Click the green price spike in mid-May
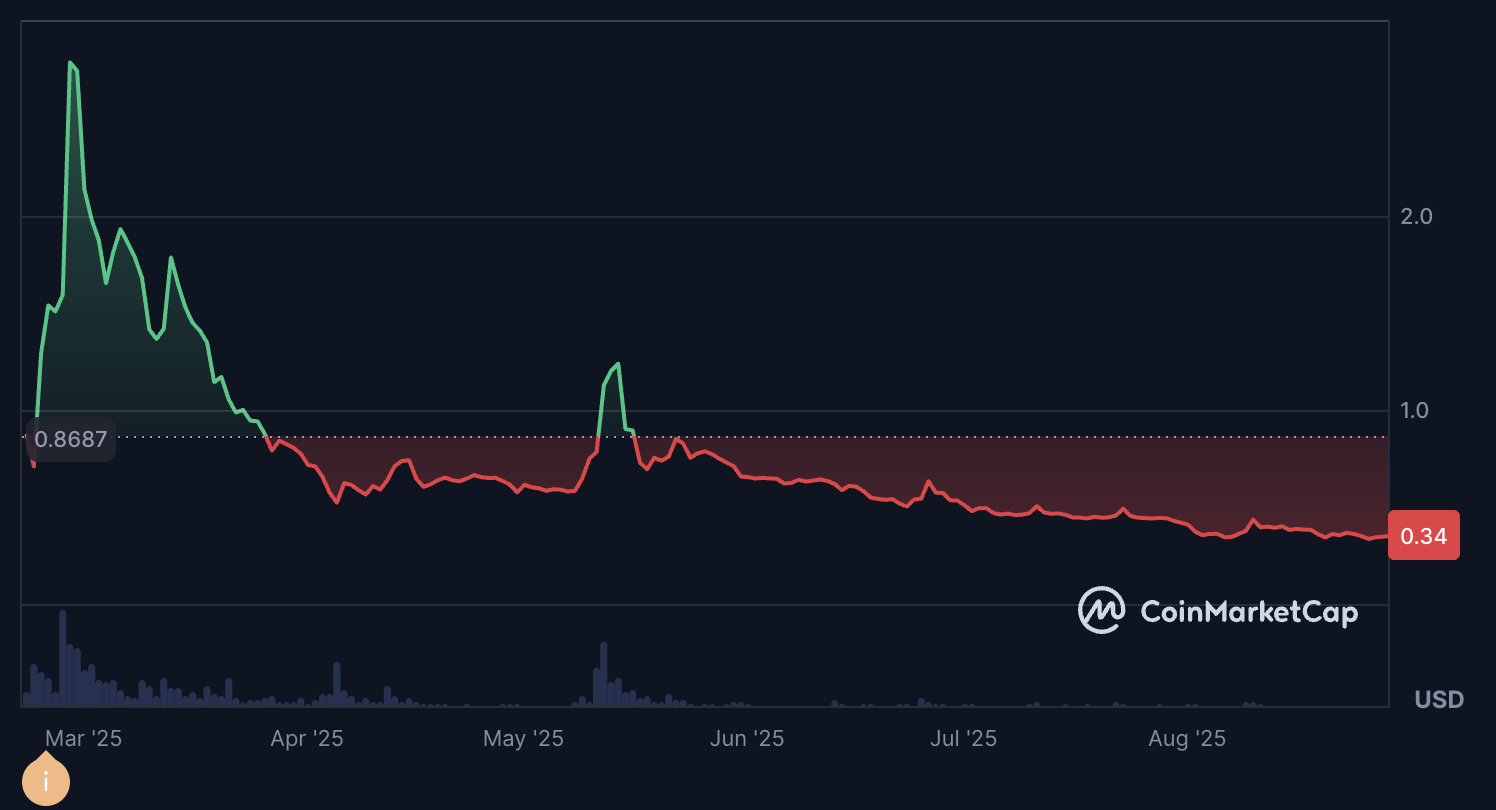The image size is (1496, 810). pos(619,364)
